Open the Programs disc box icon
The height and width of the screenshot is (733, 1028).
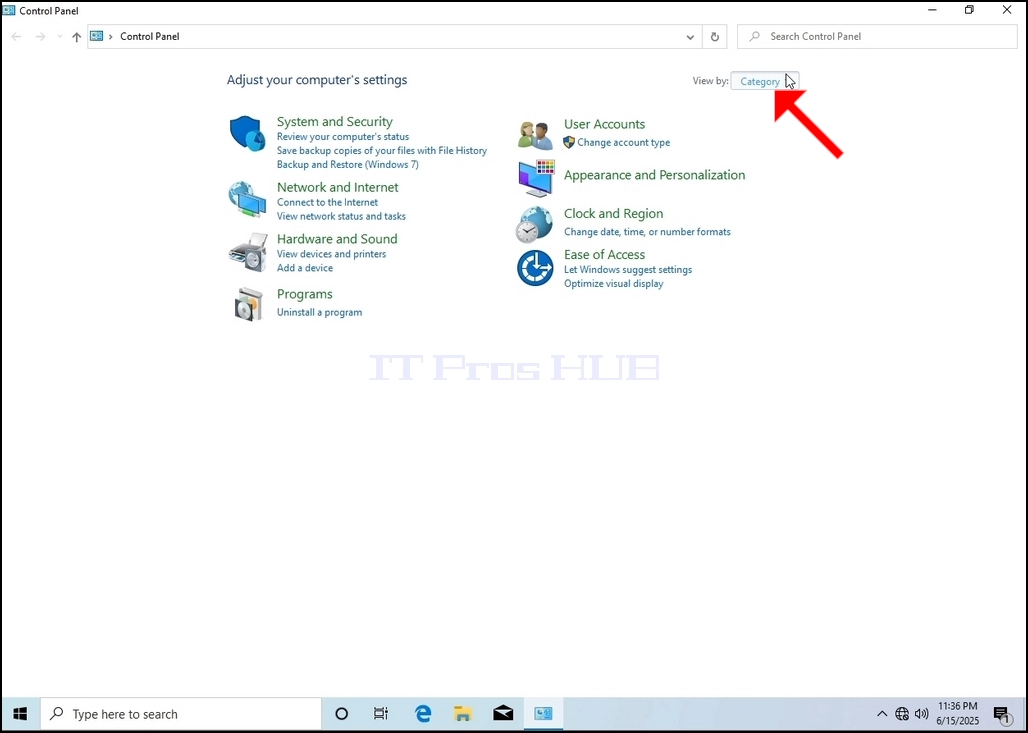click(x=248, y=304)
